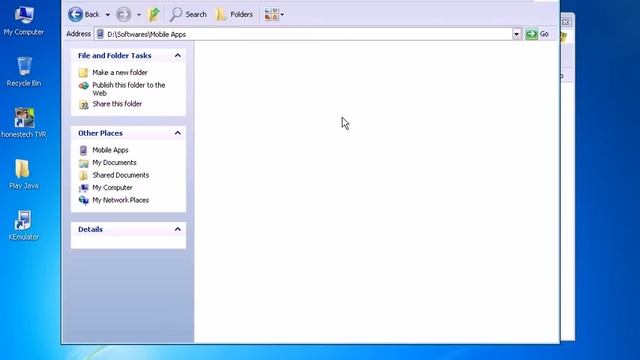This screenshot has width=640, height=360.
Task: Click the address bar folder icon
Action: tap(100, 34)
